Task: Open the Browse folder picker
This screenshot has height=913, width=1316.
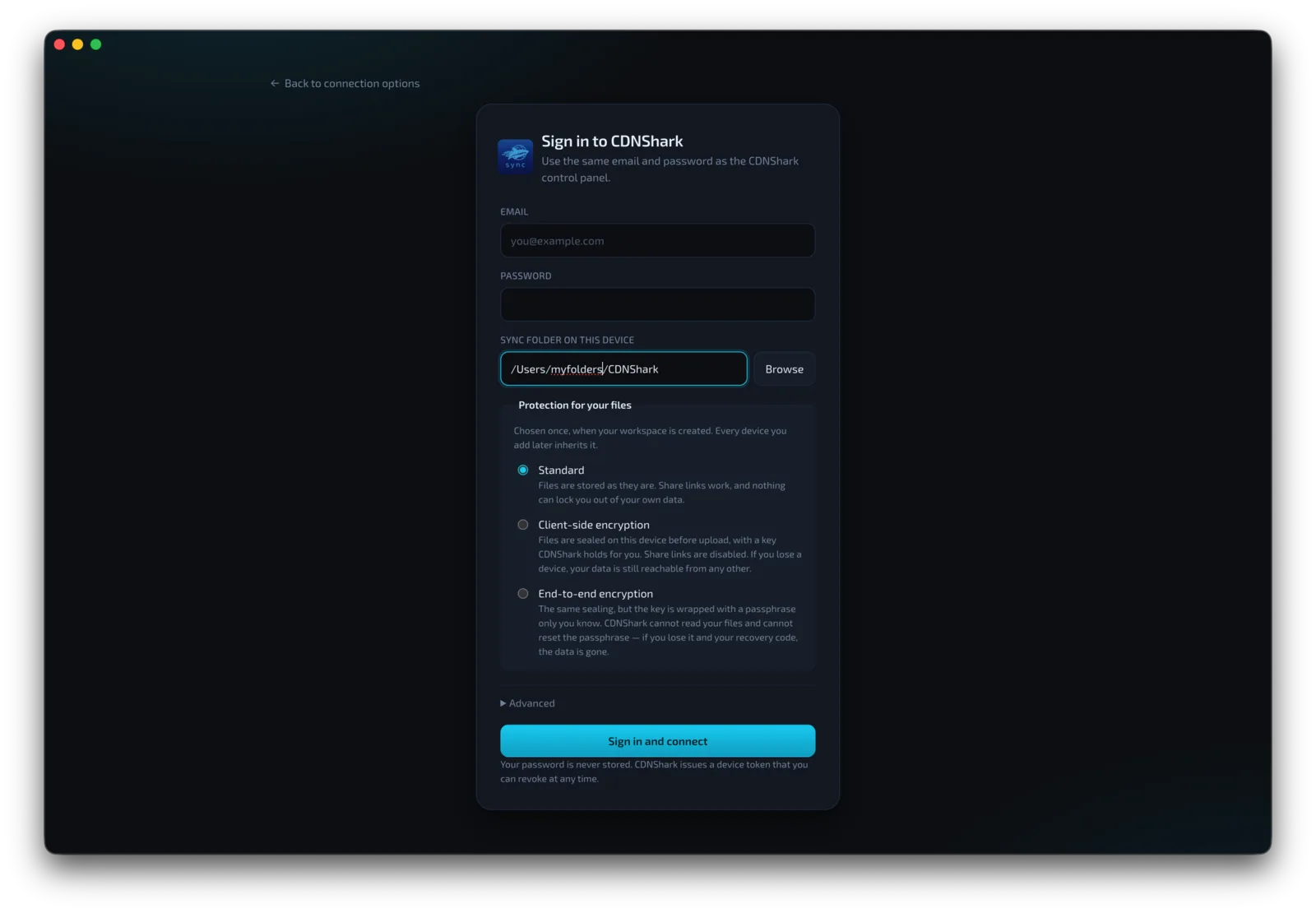Action: (784, 368)
